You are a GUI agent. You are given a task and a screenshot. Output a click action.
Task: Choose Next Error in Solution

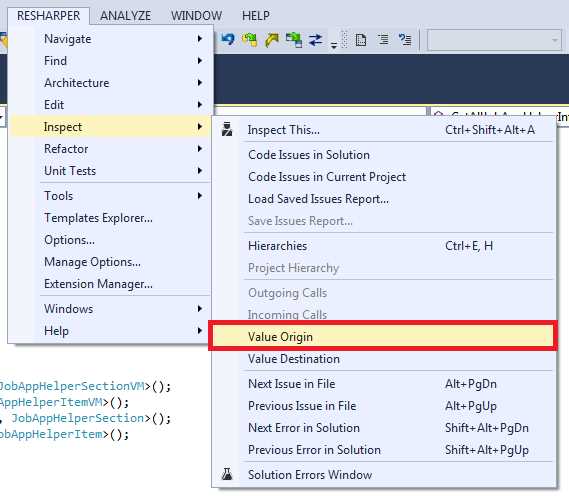click(384, 427)
